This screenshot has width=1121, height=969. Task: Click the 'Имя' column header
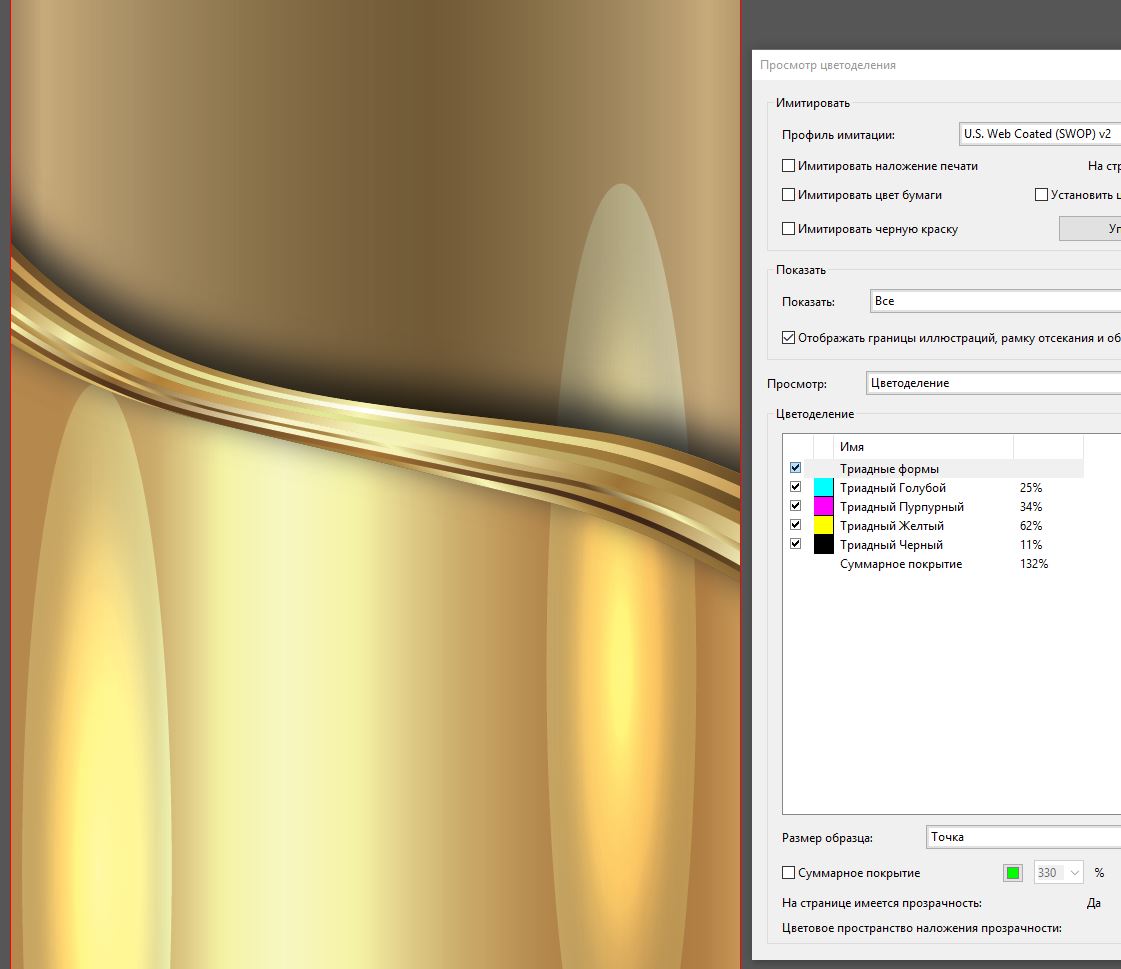point(923,446)
